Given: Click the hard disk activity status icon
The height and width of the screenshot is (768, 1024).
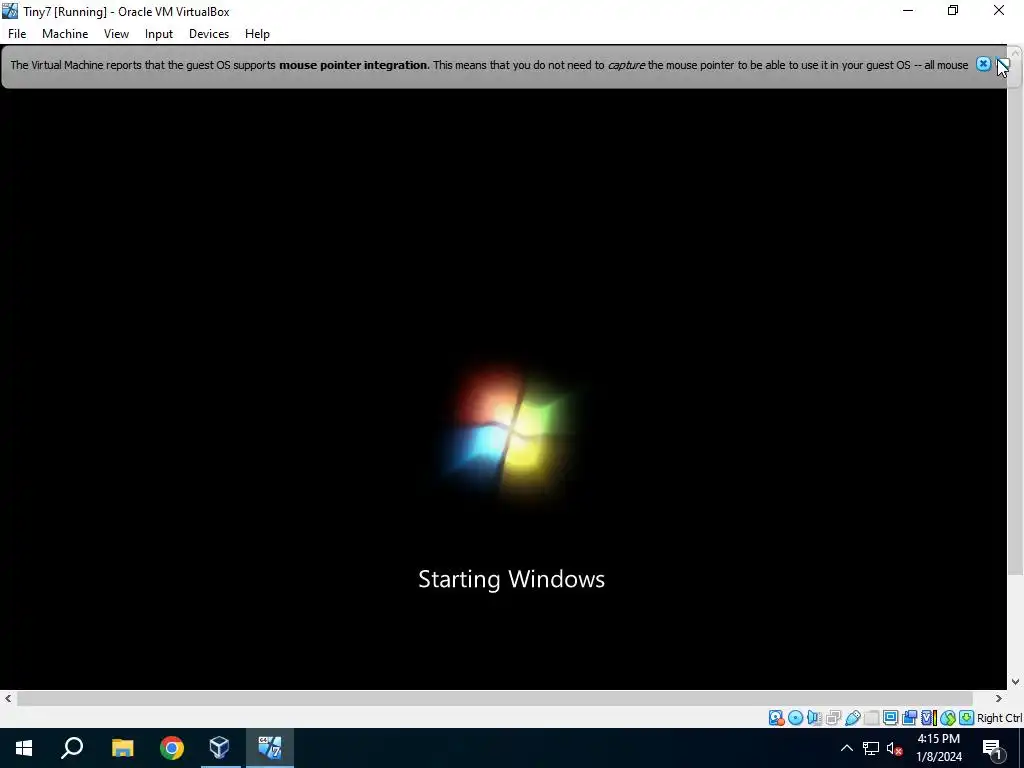Looking at the screenshot, I should [x=776, y=718].
